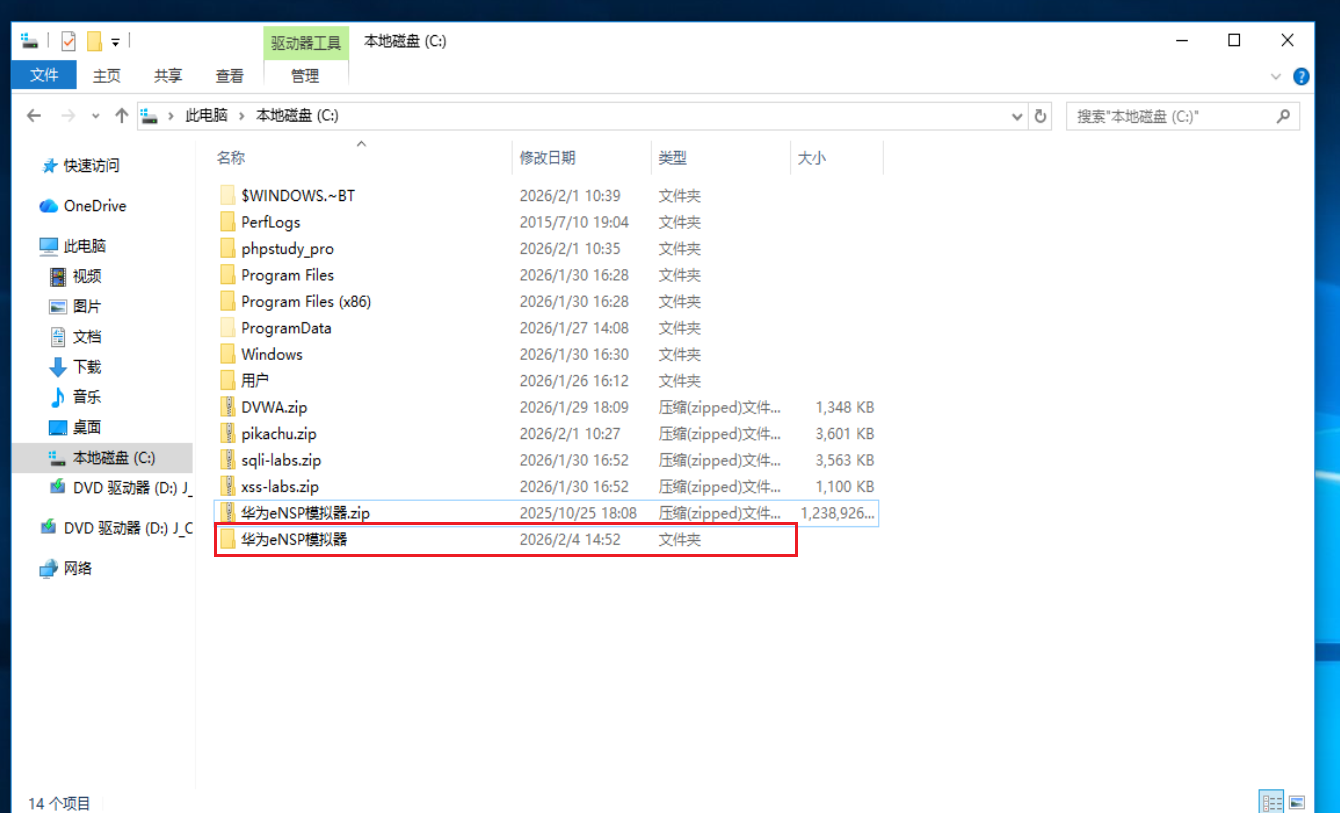Select 网络 in the navigation pane
The width and height of the screenshot is (1340, 813).
(x=65, y=568)
